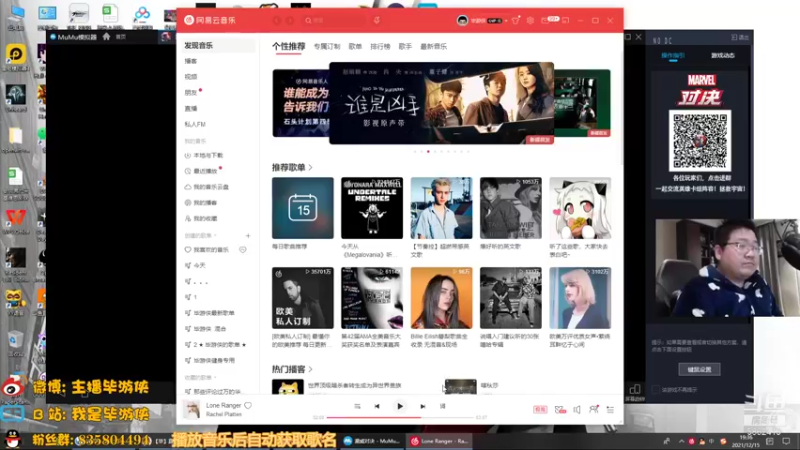The image size is (800, 450).
Task: Open the playlist queue icon in player bar
Action: (x=610, y=409)
